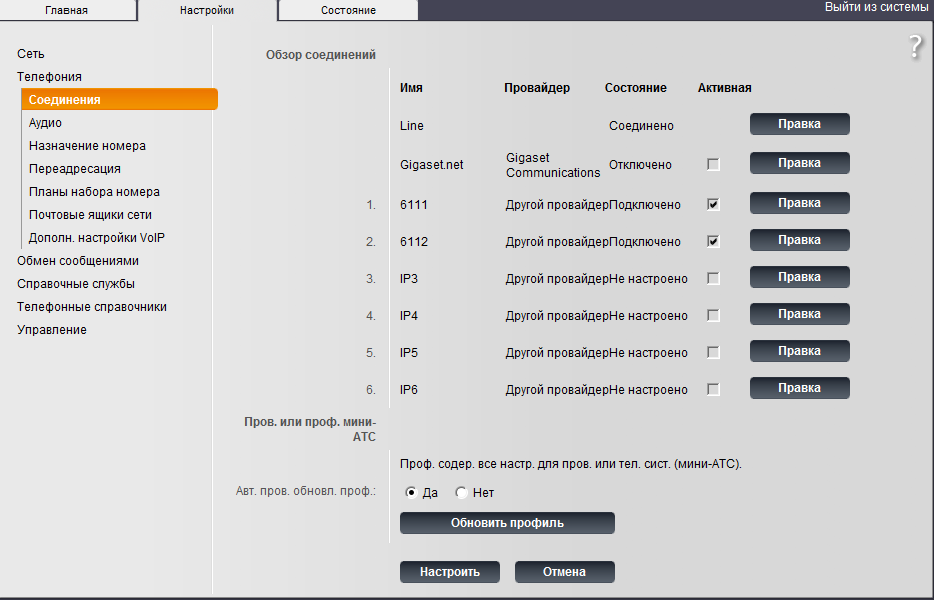The image size is (934, 600).
Task: Open Переадресация in the sidebar
Action: point(75,169)
